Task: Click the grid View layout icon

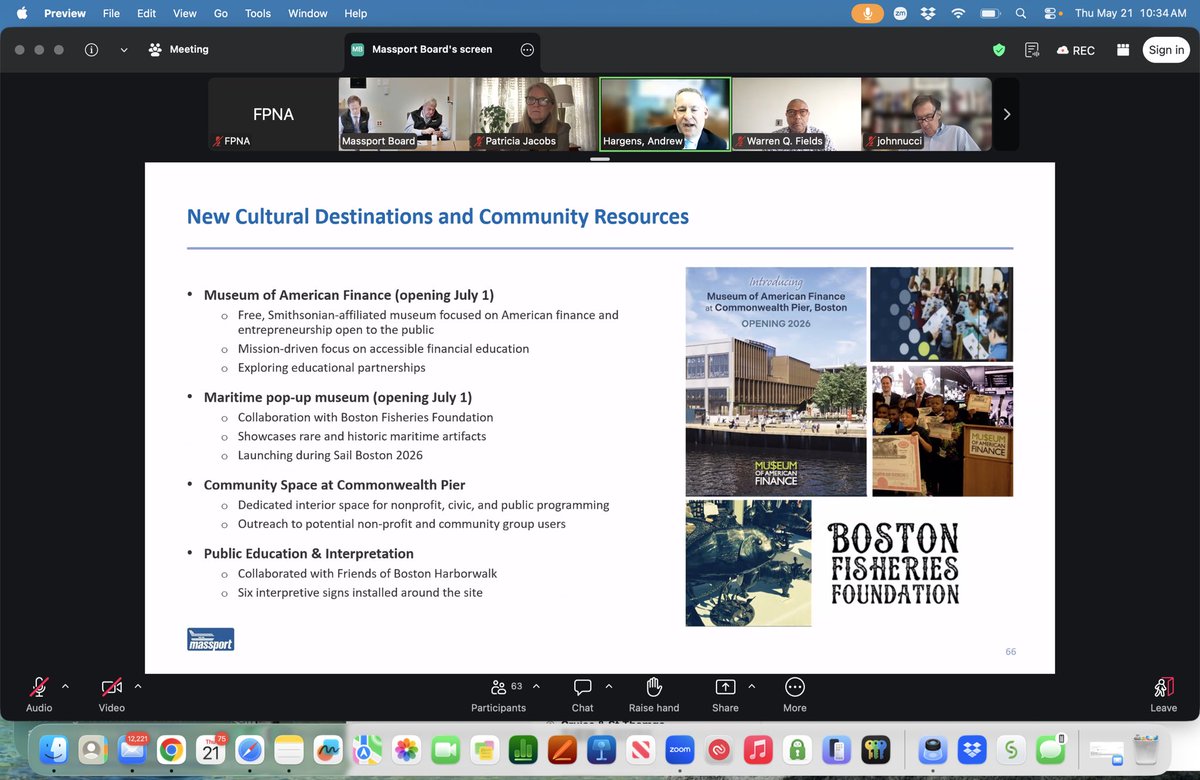Action: [x=1123, y=50]
